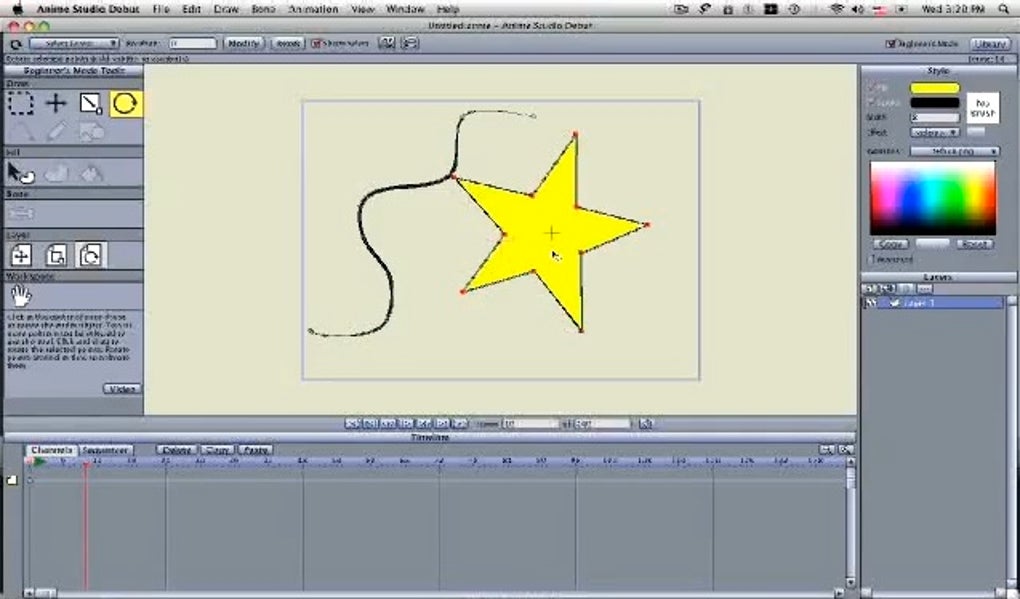This screenshot has width=1020, height=599.
Task: Click the Delete Layer icon in Layers panel
Action: tap(906, 289)
